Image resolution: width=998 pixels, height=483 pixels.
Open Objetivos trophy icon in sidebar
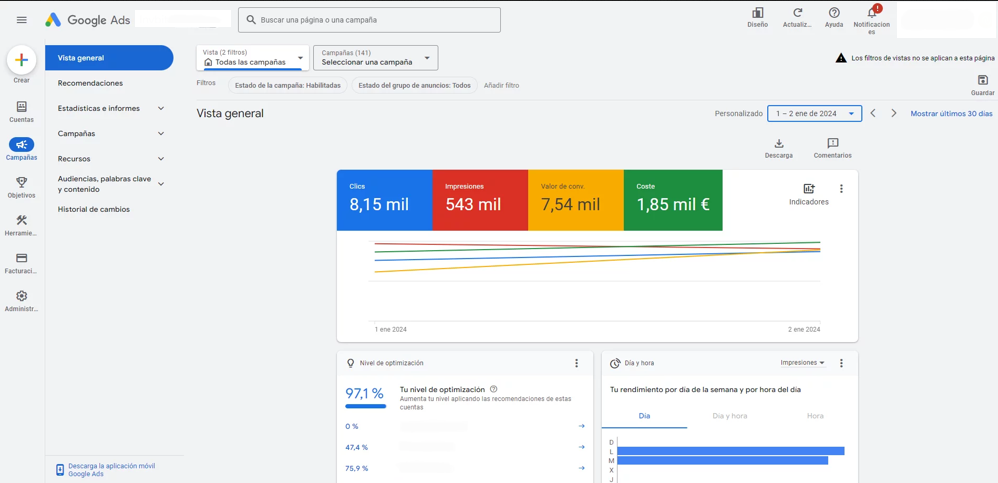click(21, 183)
